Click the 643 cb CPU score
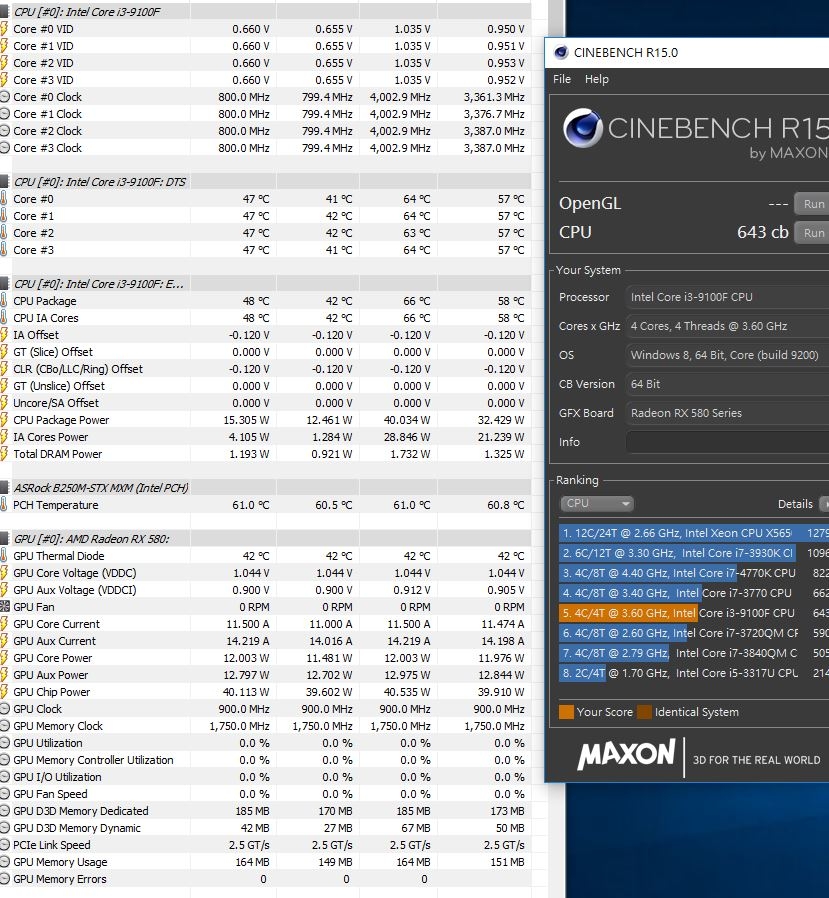 [x=763, y=233]
